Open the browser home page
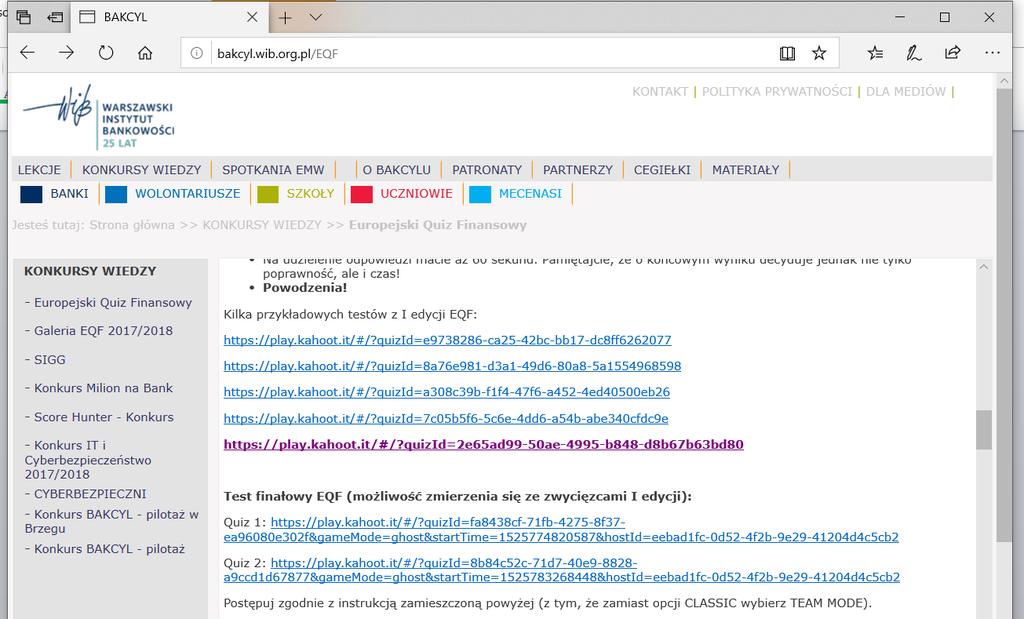Viewport: 1024px width, 619px height. (145, 53)
